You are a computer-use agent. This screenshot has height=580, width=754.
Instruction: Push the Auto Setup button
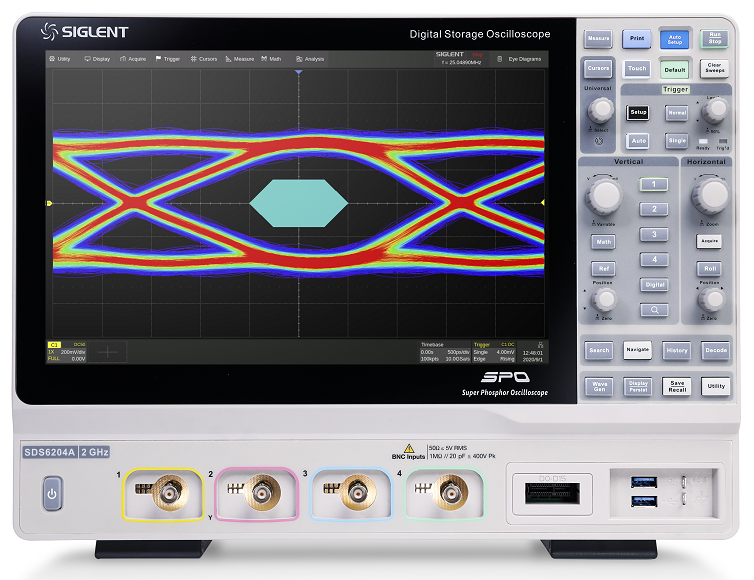tap(674, 40)
